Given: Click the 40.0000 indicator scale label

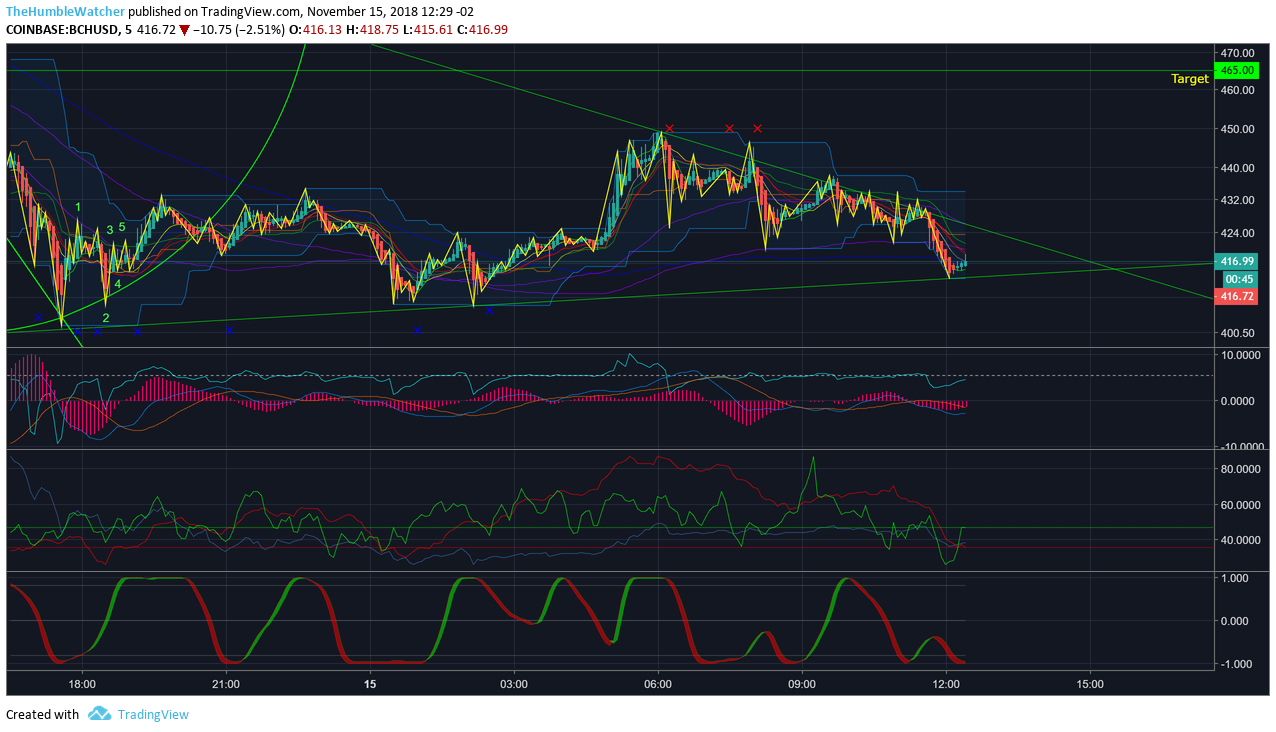Looking at the screenshot, I should 1242,540.
